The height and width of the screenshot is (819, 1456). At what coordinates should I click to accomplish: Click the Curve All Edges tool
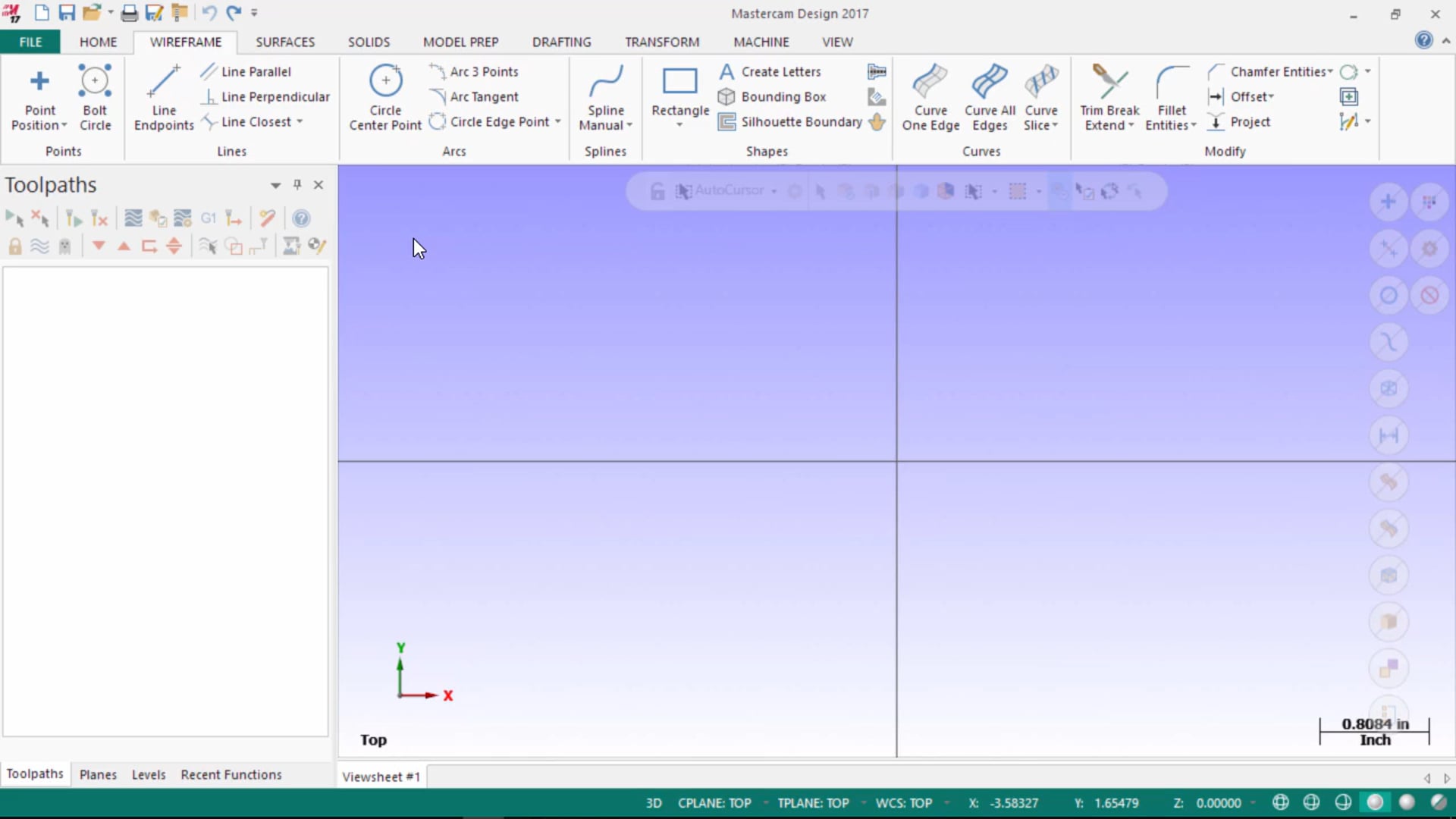coord(988,96)
